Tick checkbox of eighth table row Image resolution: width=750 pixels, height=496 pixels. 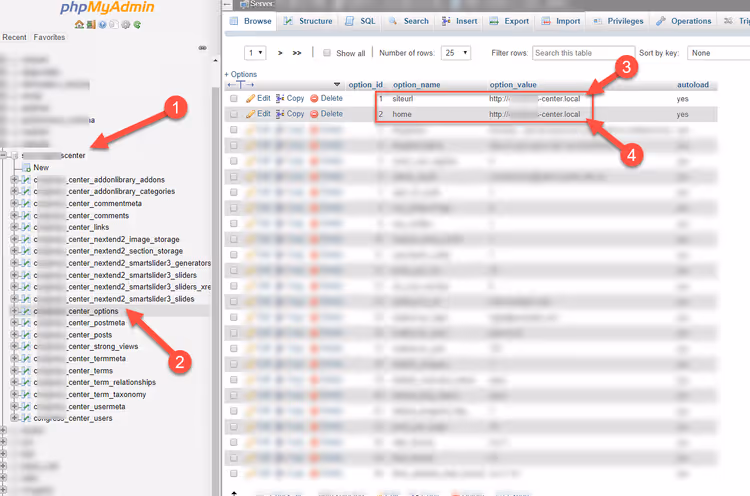click(x=233, y=208)
